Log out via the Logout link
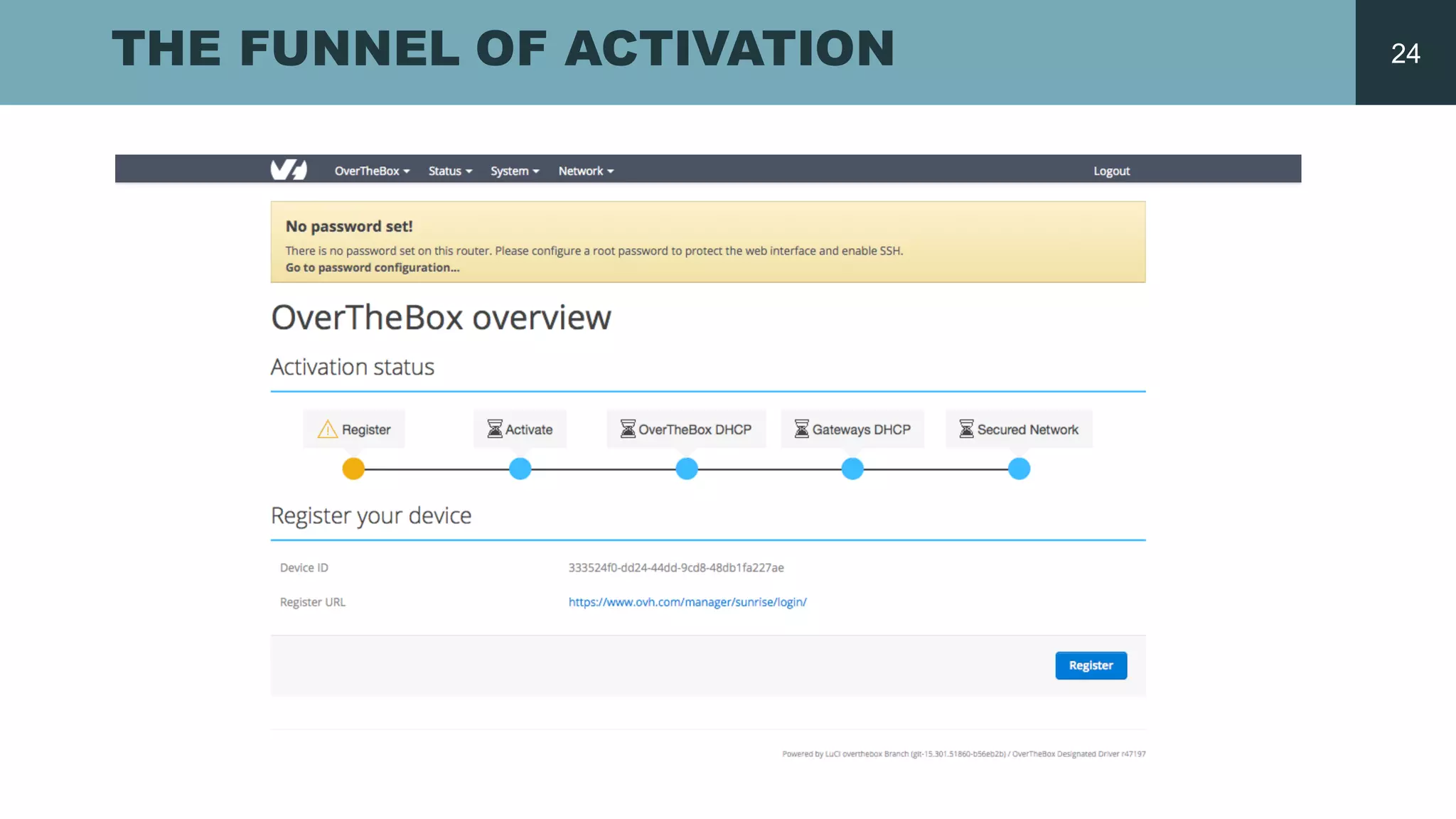The width and height of the screenshot is (1456, 819). coord(1111,171)
